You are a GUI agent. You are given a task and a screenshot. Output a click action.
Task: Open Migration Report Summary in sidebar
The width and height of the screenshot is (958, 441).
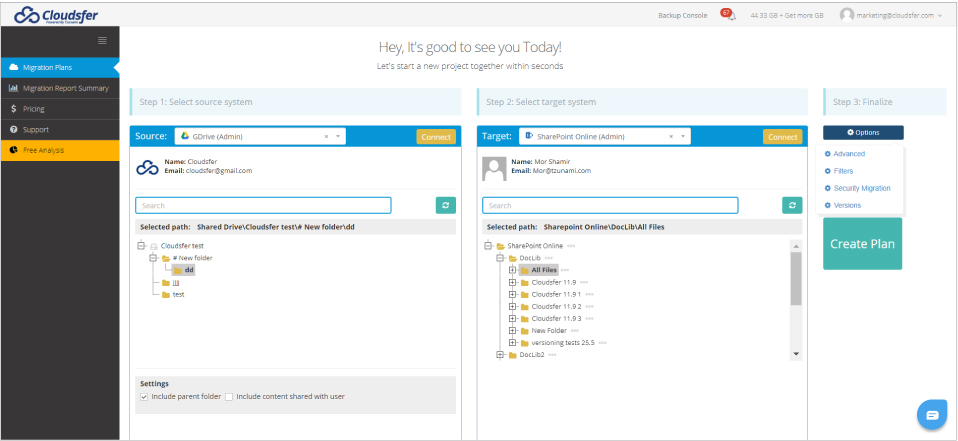point(59,88)
